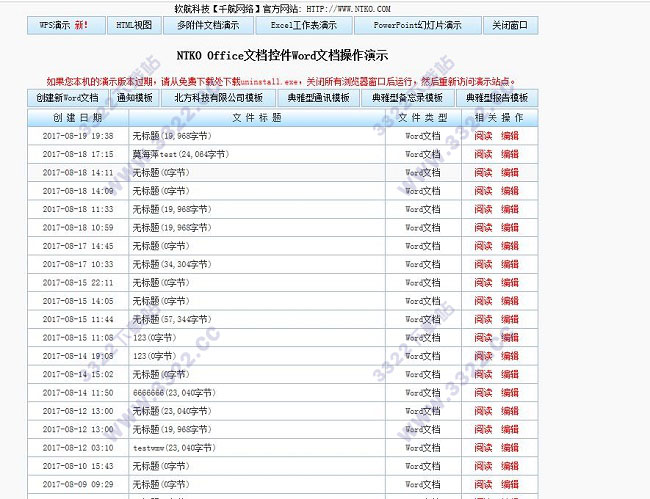Open the WPS演示 demo button
Viewport: 650px width, 499px height.
point(66,25)
